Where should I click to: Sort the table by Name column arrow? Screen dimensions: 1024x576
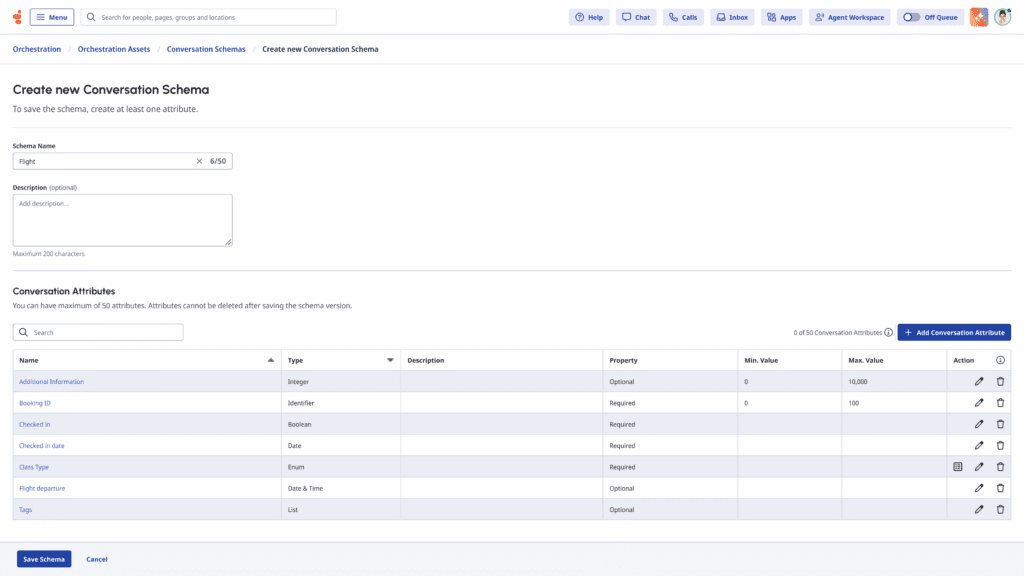[271, 360]
